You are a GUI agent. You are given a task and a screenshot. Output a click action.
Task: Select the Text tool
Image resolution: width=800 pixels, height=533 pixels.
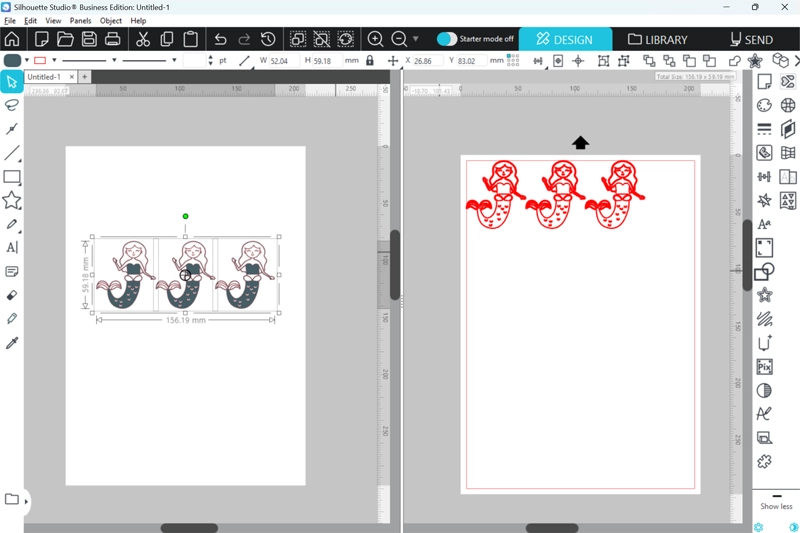(x=12, y=248)
